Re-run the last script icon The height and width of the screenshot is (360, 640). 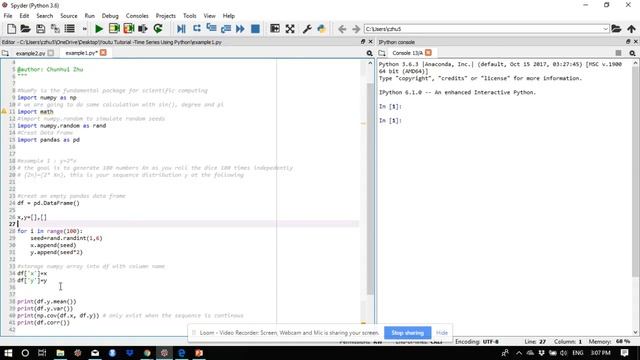[158, 29]
